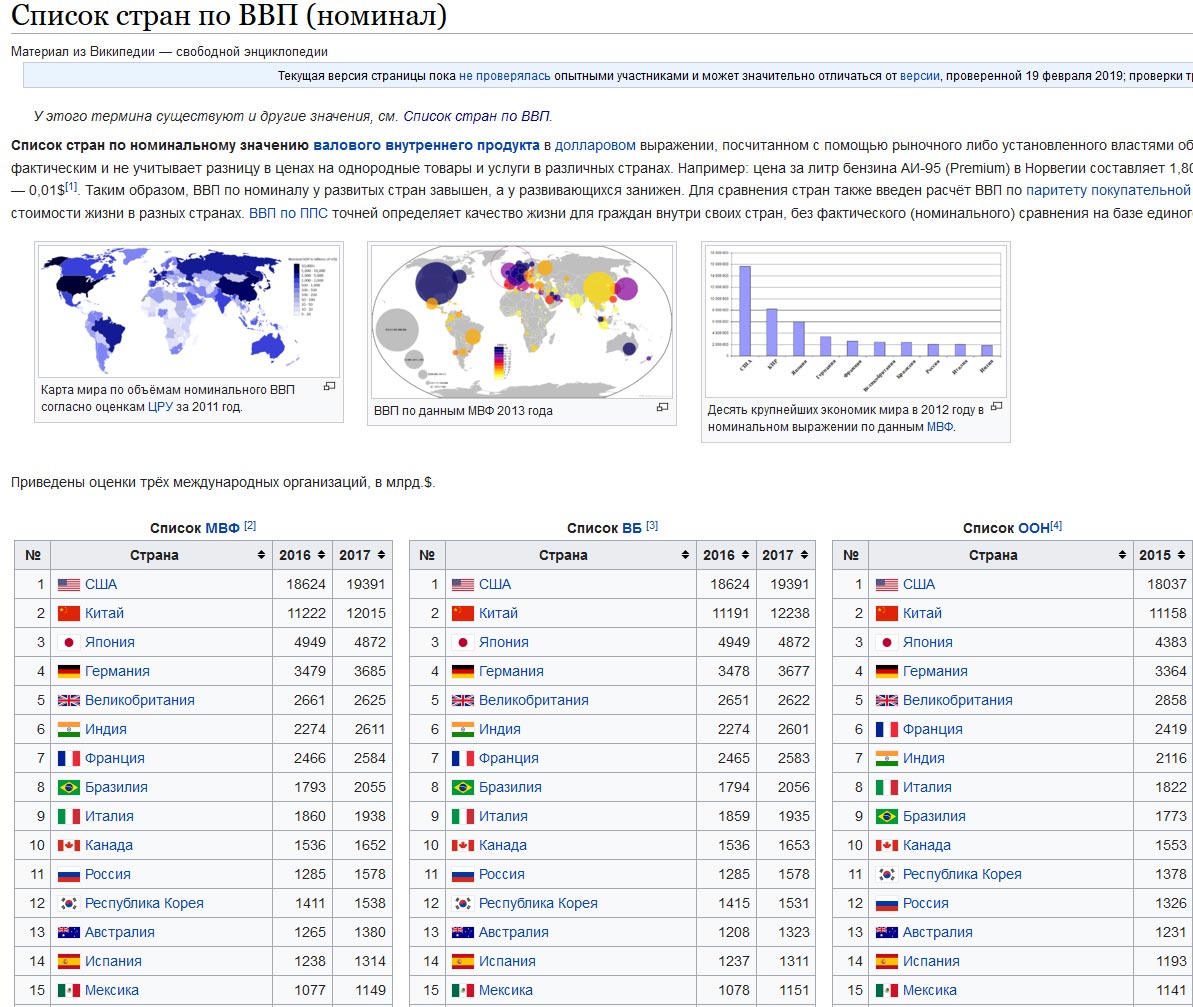Screen dimensions: 1193x1007
Task: Click the Russia flag in World Bank list
Action: click(463, 874)
